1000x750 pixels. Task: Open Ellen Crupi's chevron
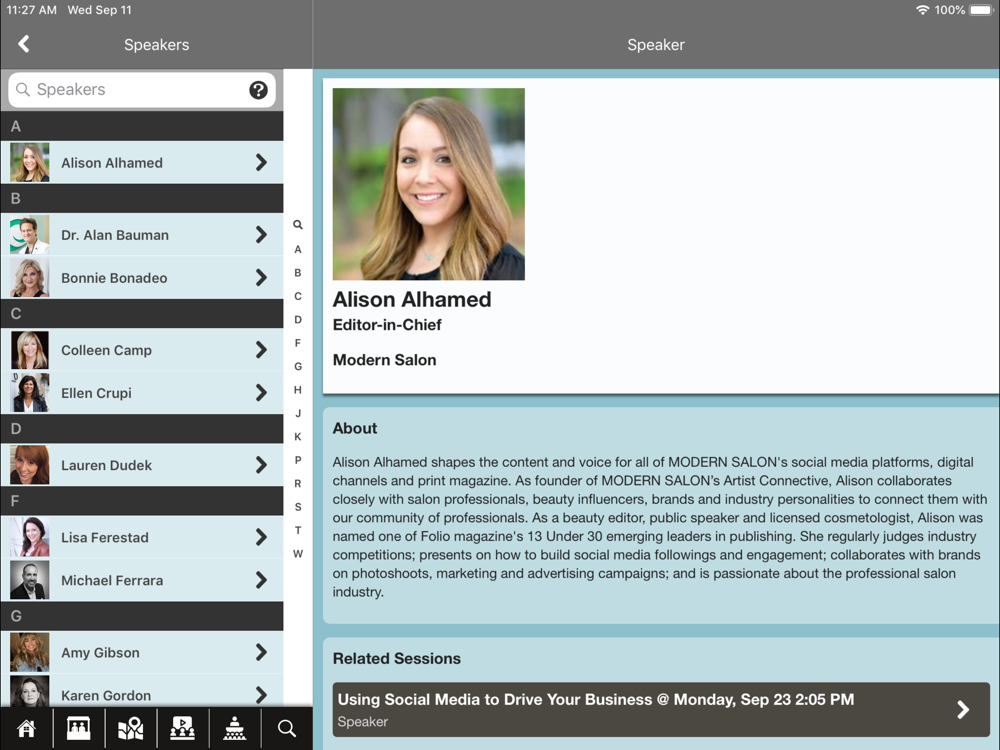pos(261,392)
